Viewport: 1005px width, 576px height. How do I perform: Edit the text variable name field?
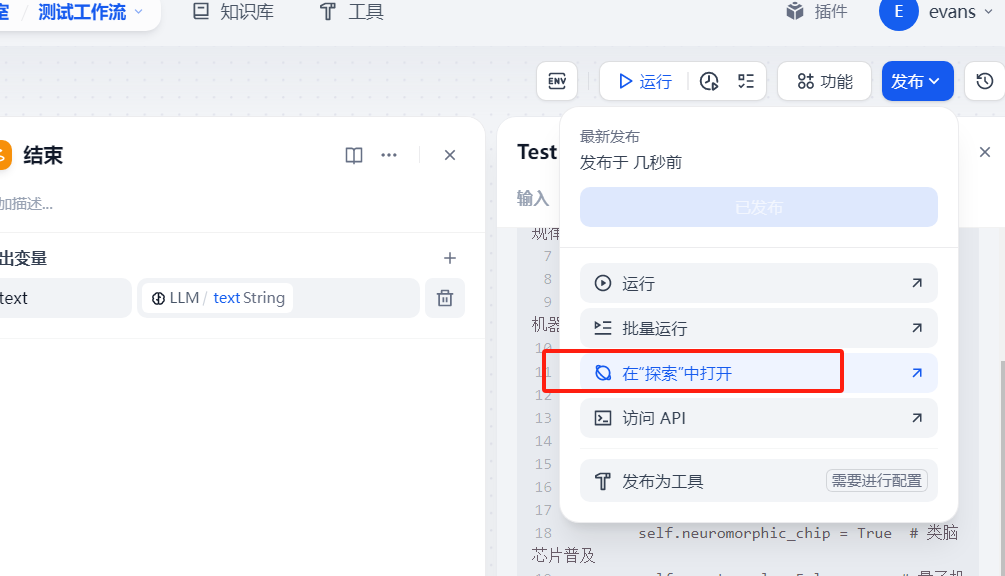click(64, 298)
